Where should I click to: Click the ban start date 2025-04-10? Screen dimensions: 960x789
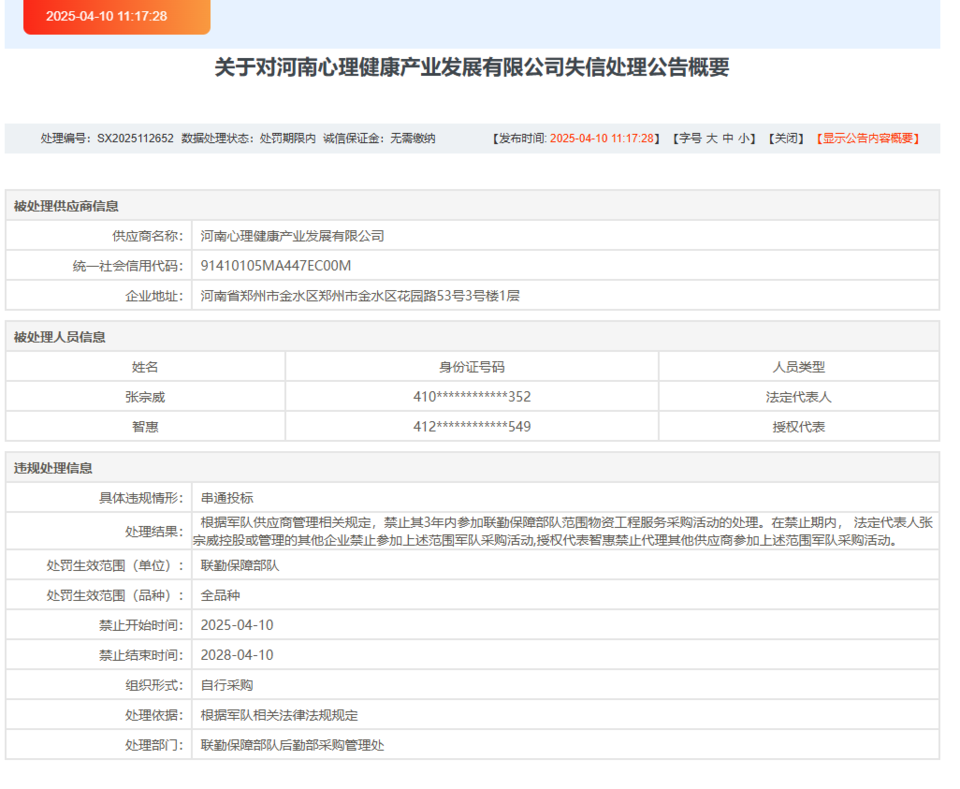coord(237,626)
